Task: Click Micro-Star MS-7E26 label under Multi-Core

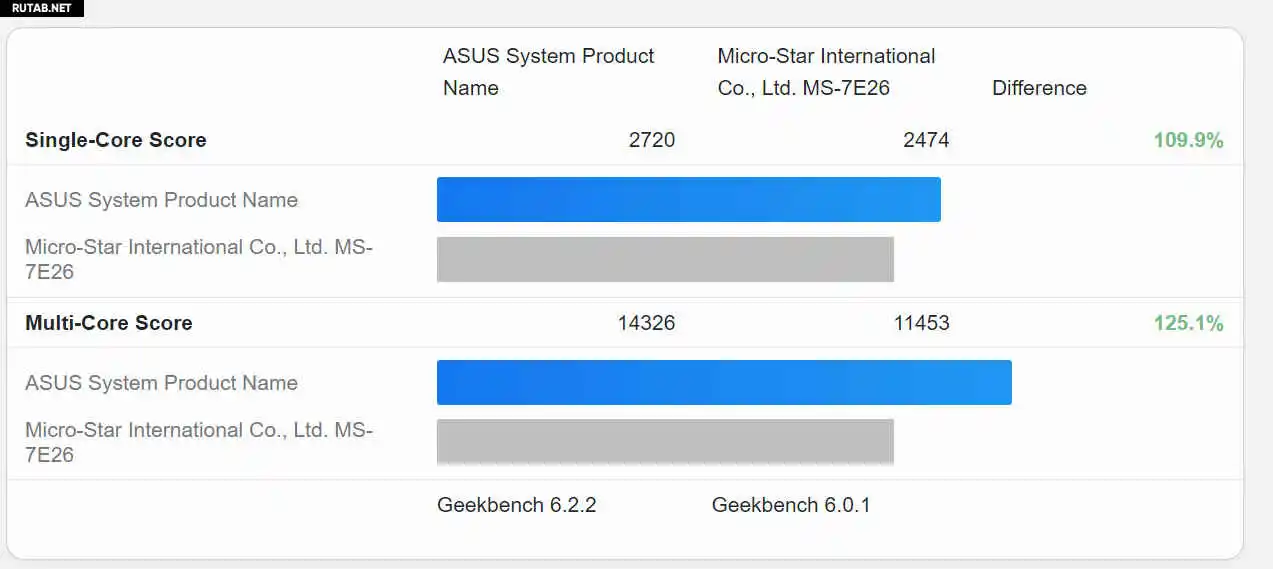Action: click(x=198, y=442)
